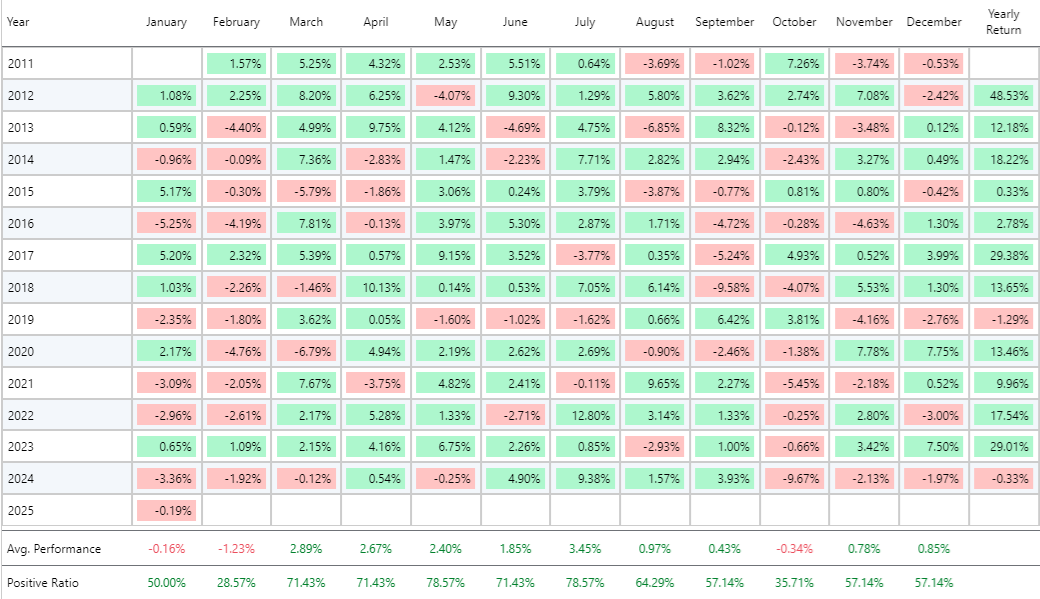
Task: Click the 28.57% February positive ratio
Action: click(236, 582)
